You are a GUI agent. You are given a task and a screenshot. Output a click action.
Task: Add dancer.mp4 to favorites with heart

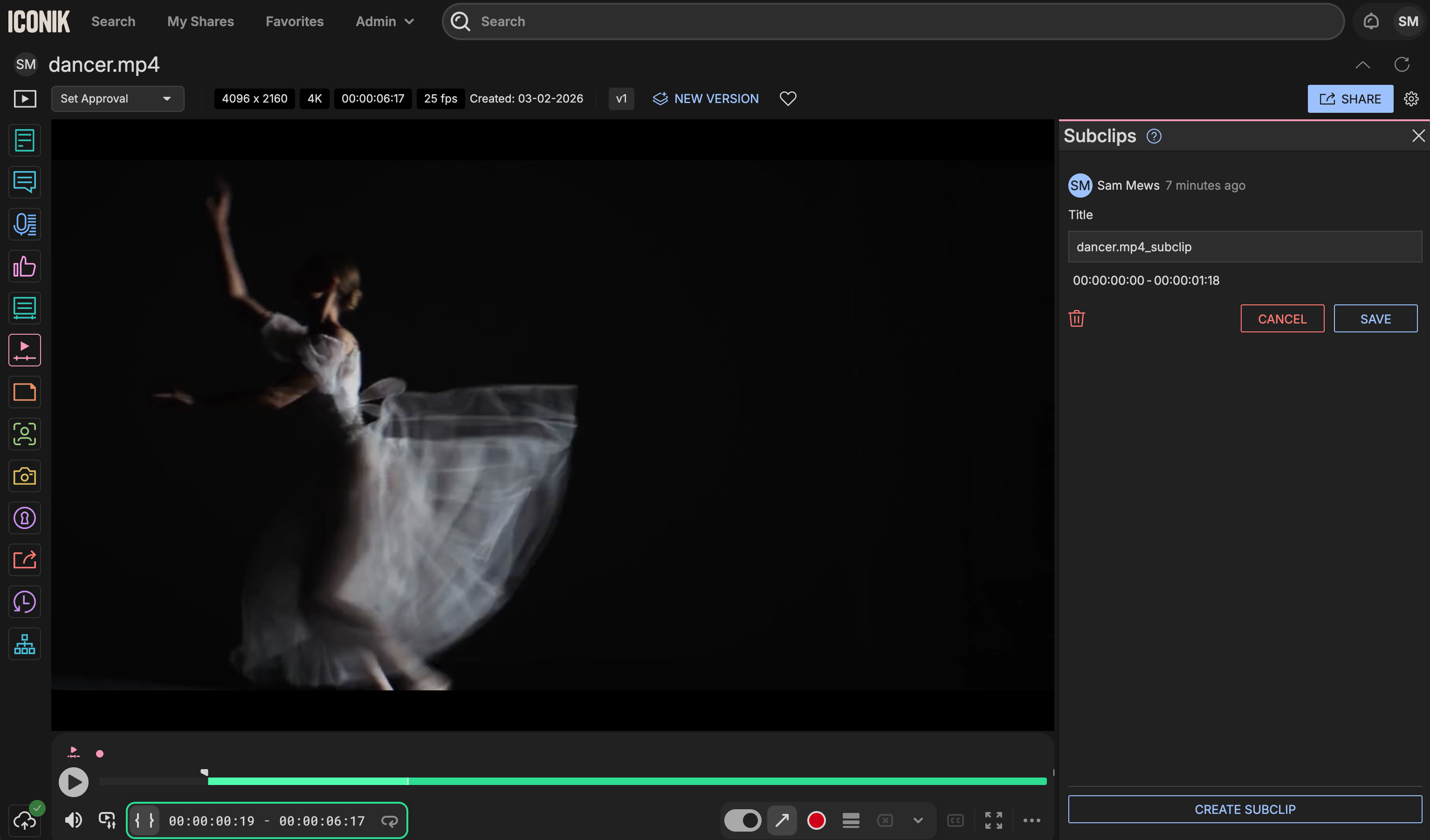coord(788,98)
